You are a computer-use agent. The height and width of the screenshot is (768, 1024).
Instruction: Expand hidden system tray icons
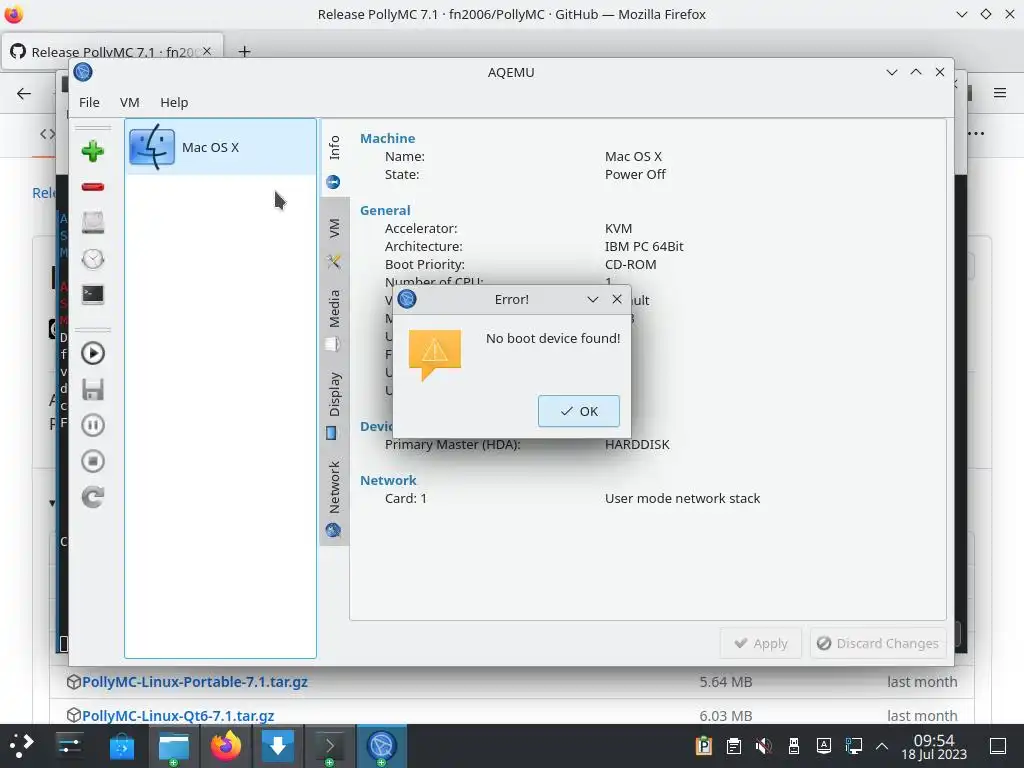click(x=882, y=746)
